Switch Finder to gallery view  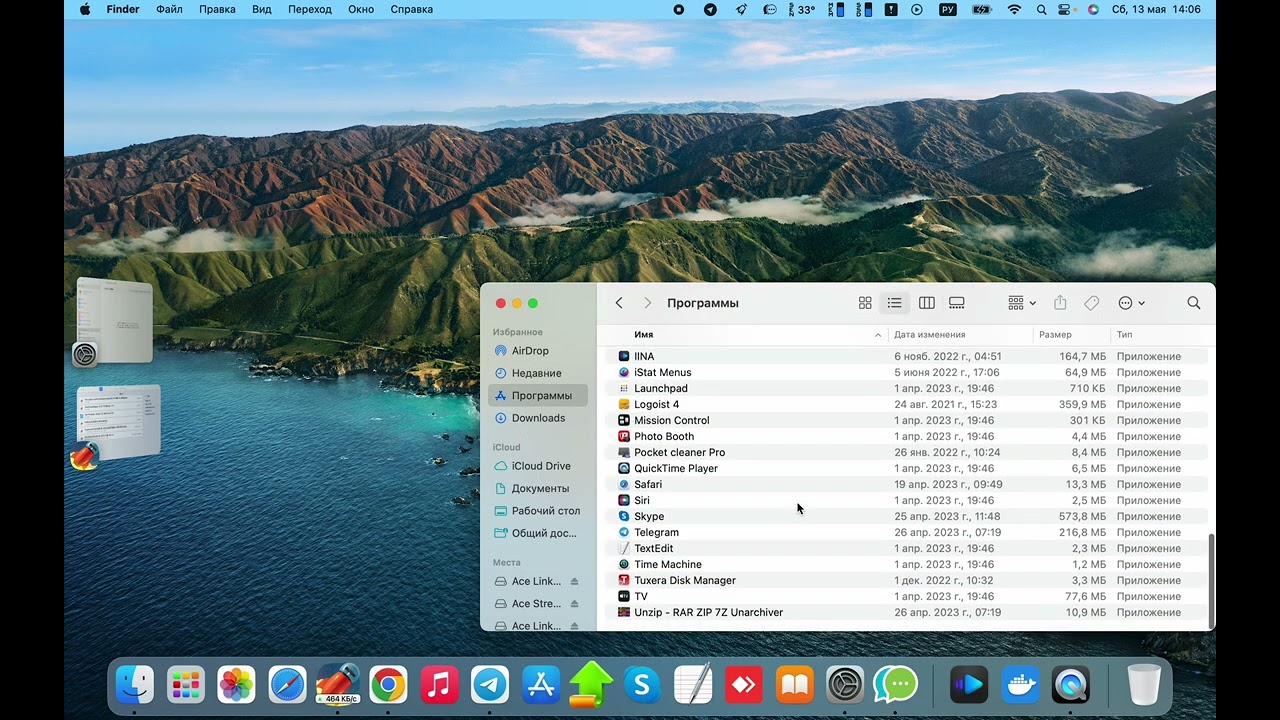[x=957, y=303]
